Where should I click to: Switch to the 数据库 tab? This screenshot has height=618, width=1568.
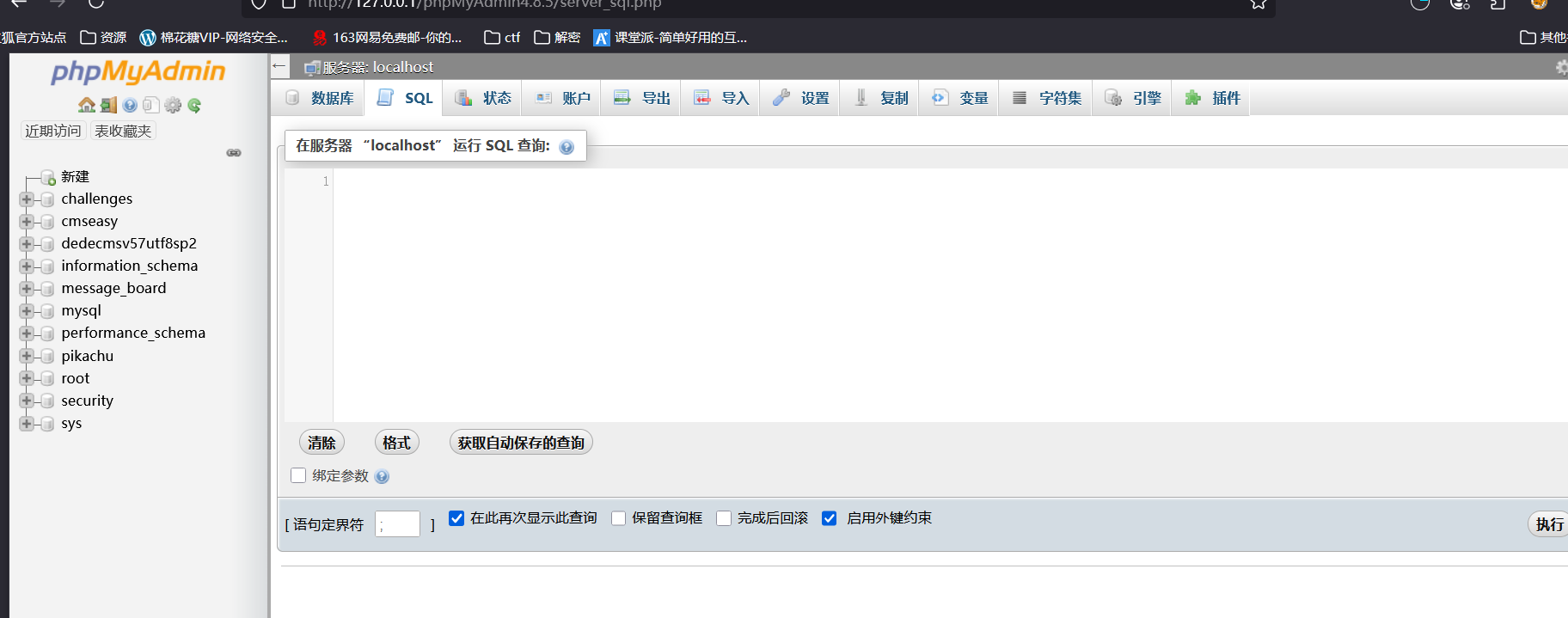(319, 98)
